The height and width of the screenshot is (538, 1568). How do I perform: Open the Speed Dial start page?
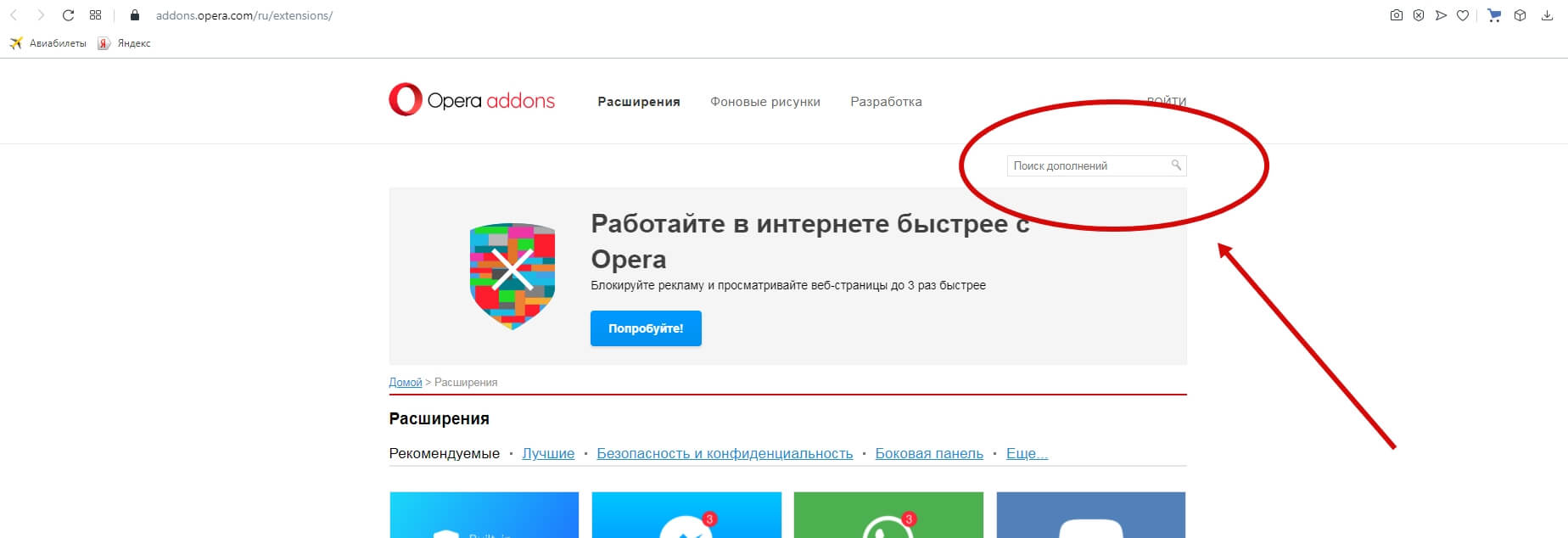95,15
